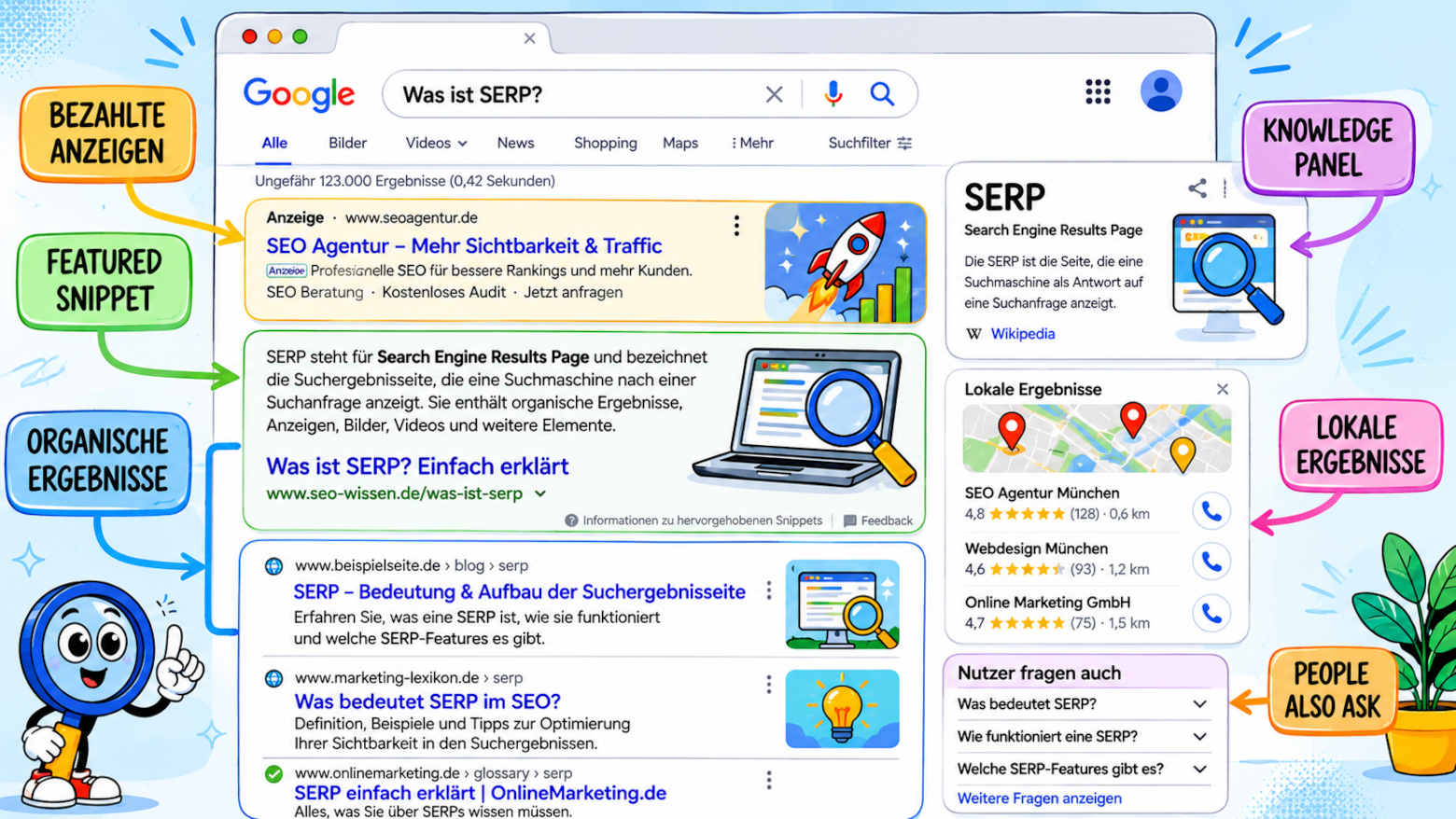Click 'Ungefähr 123.000 Ergebnisse (0,42 Sekunden)'
The height and width of the screenshot is (819, 1456).
405,181
